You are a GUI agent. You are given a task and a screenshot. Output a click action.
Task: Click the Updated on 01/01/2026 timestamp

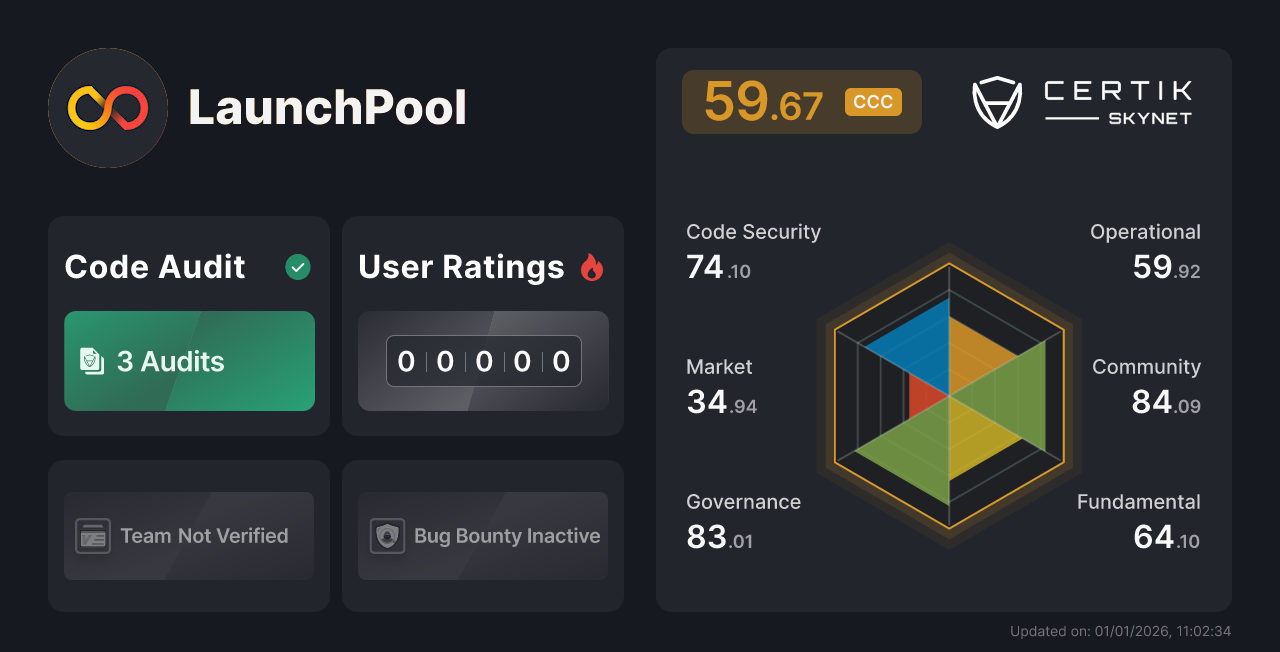coord(1122,631)
